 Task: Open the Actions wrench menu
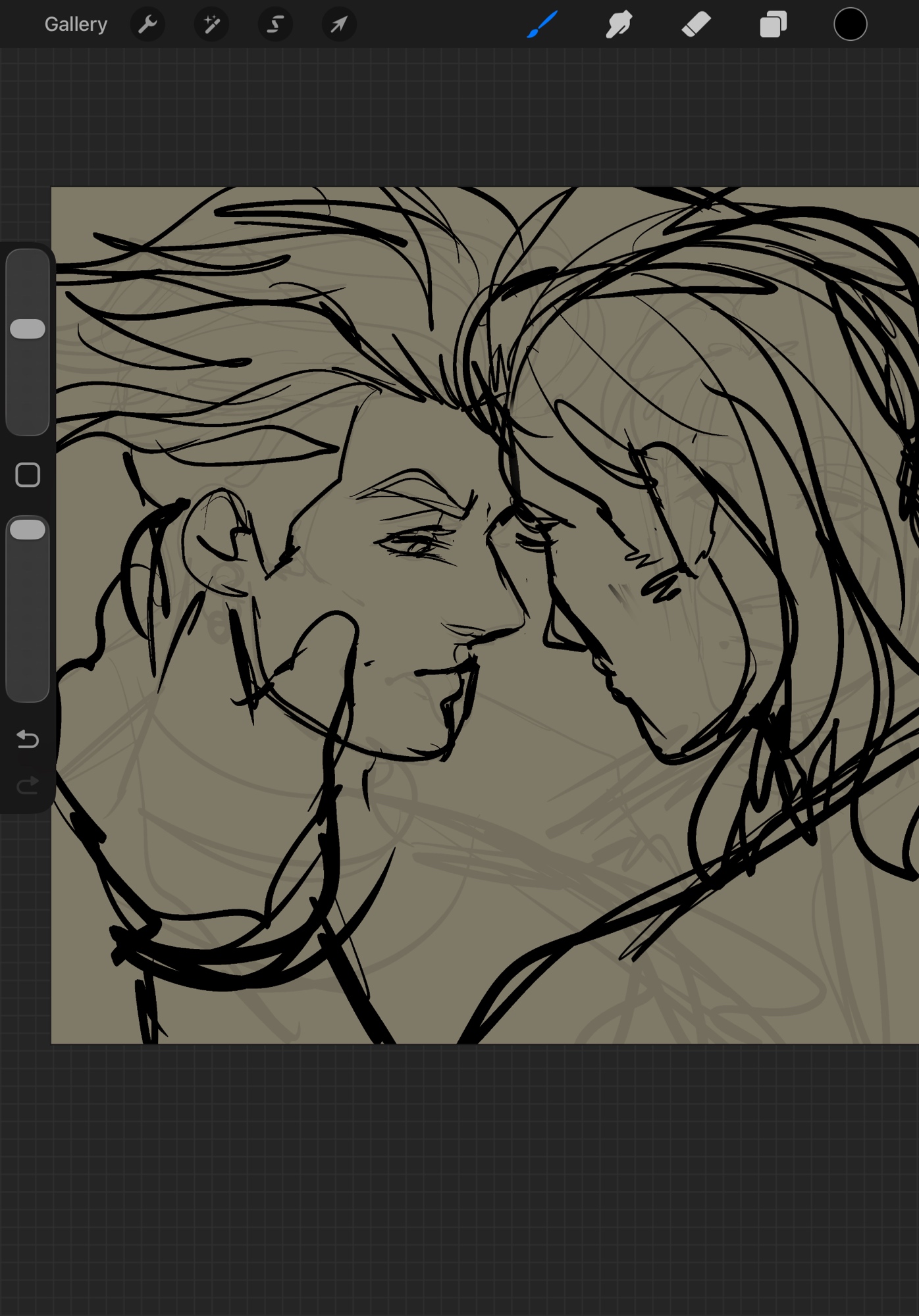pyautogui.click(x=147, y=24)
